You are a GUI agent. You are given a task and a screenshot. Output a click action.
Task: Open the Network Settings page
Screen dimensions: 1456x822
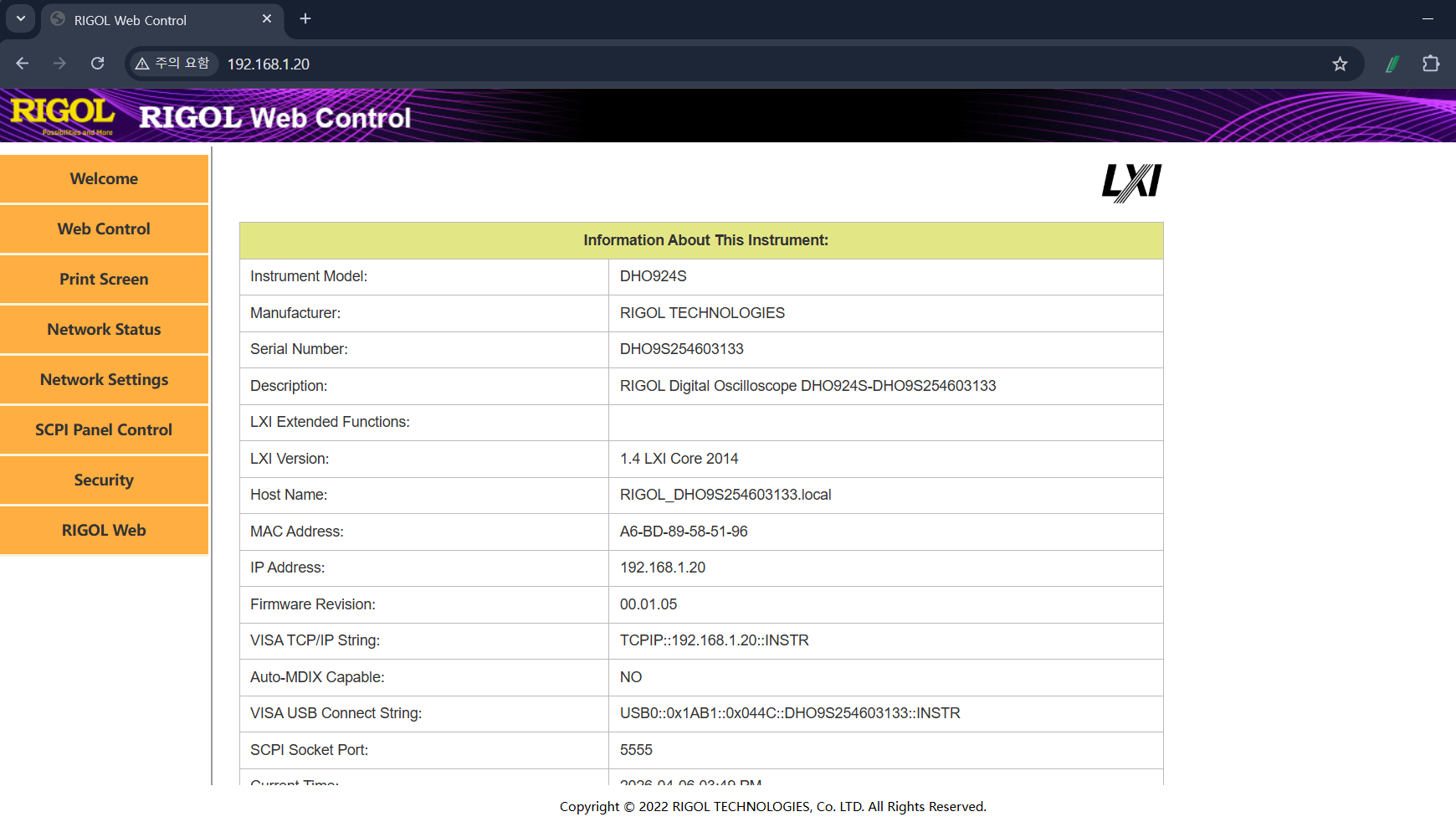click(104, 379)
